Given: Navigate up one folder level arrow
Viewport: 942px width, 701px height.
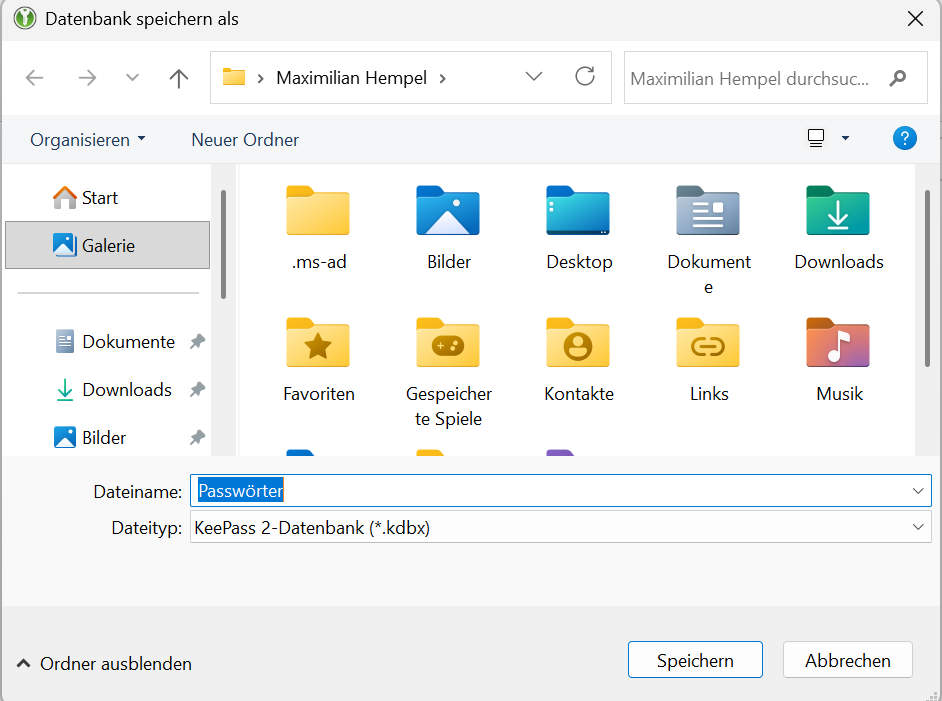Looking at the screenshot, I should 179,78.
